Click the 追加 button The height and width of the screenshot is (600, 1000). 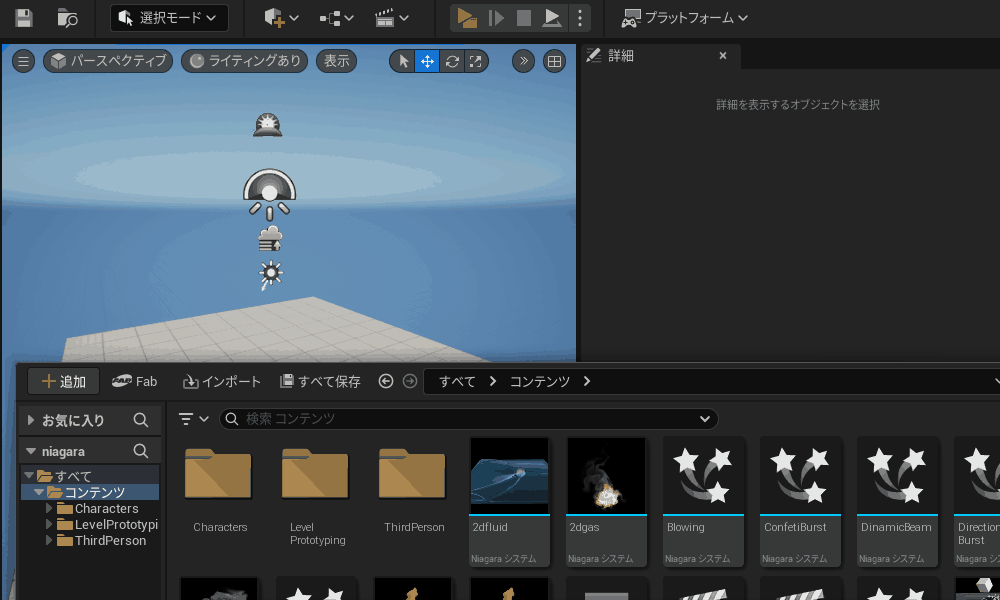63,381
